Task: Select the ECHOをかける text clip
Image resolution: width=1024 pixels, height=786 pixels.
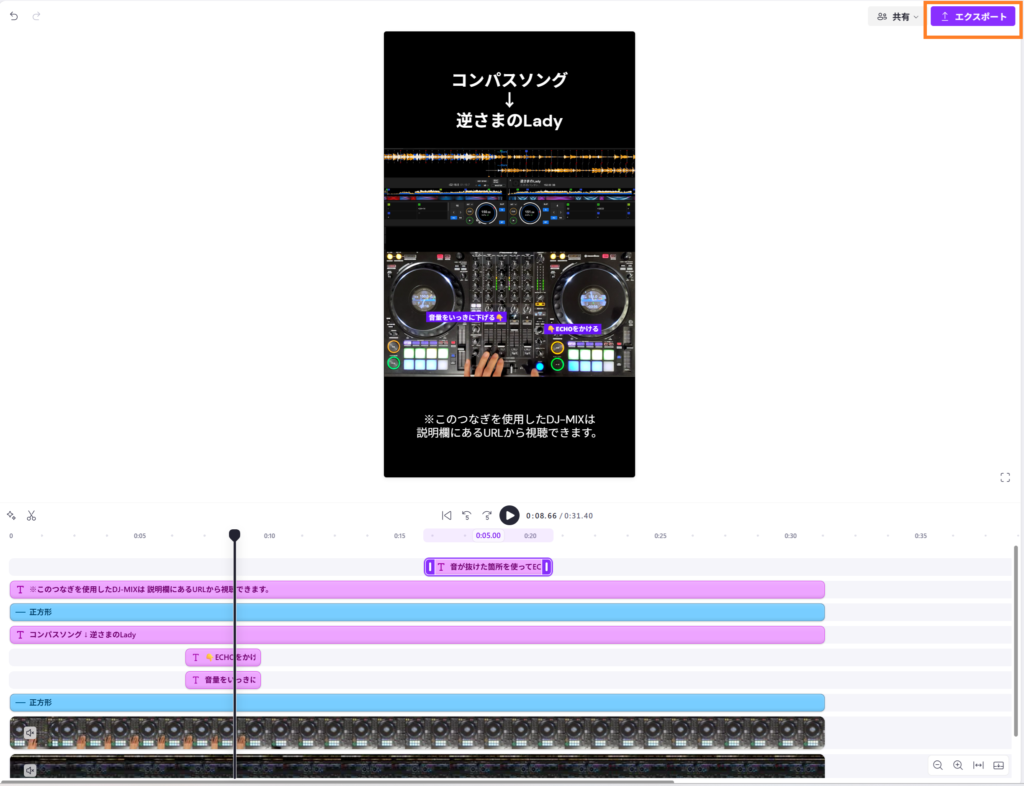Action: tap(223, 657)
